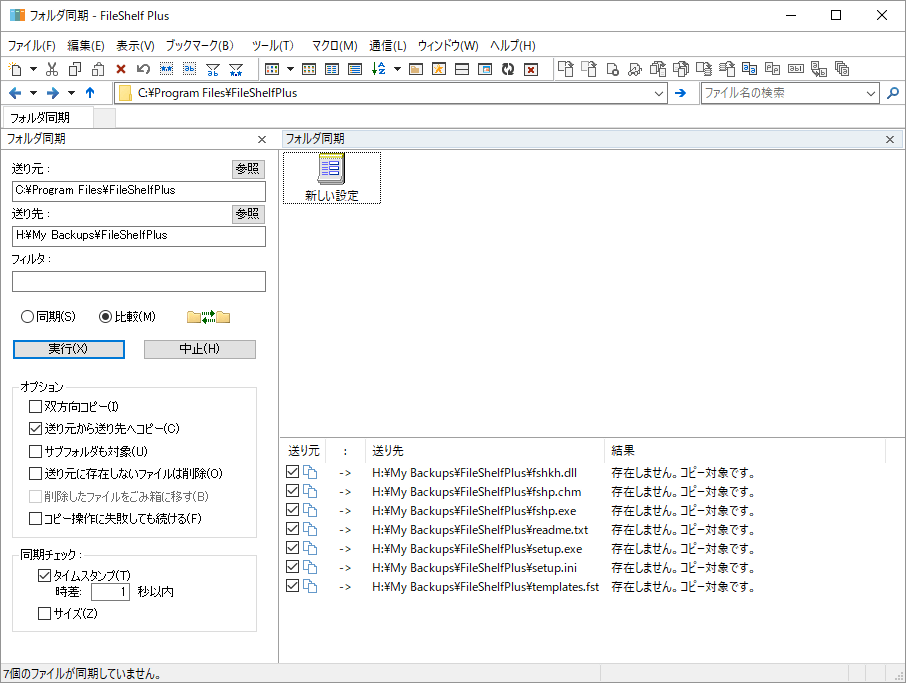Uncheck the readme.txt row checkbox
The image size is (906, 683).
coord(292,529)
